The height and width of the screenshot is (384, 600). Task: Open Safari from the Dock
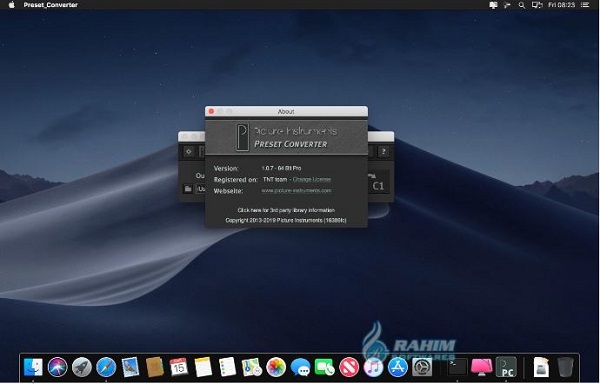coord(106,367)
